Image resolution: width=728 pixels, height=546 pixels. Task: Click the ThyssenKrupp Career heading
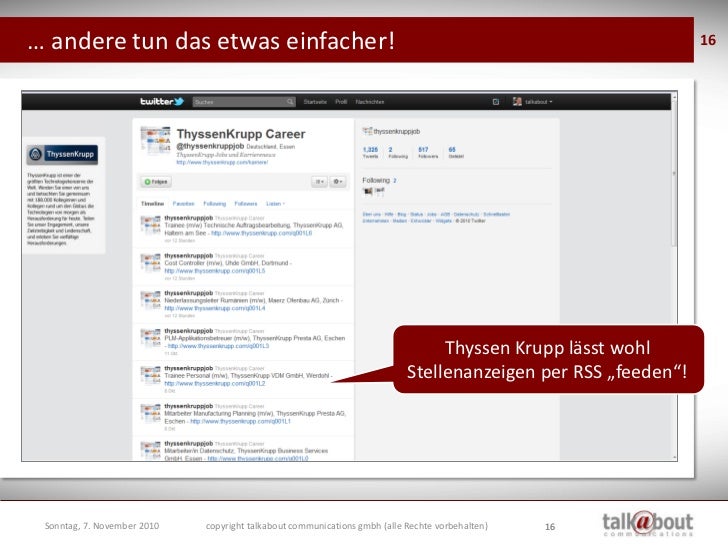pos(240,134)
